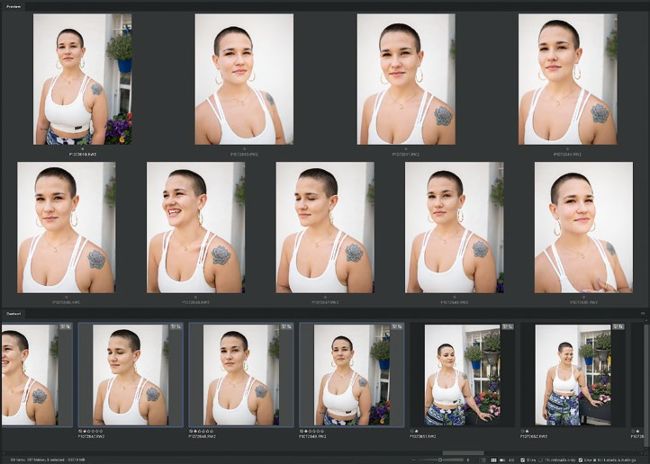Open the Content panel options menu

pyautogui.click(x=643, y=313)
